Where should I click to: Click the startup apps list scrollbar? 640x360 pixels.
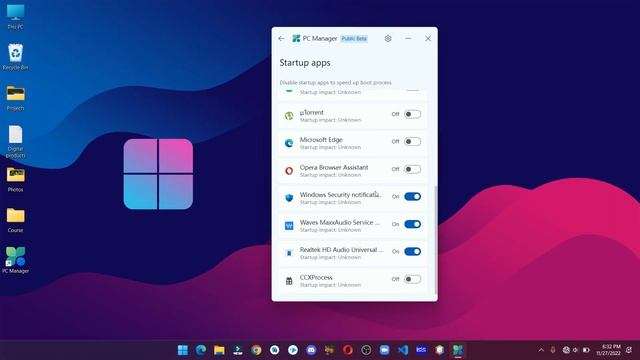[435, 240]
